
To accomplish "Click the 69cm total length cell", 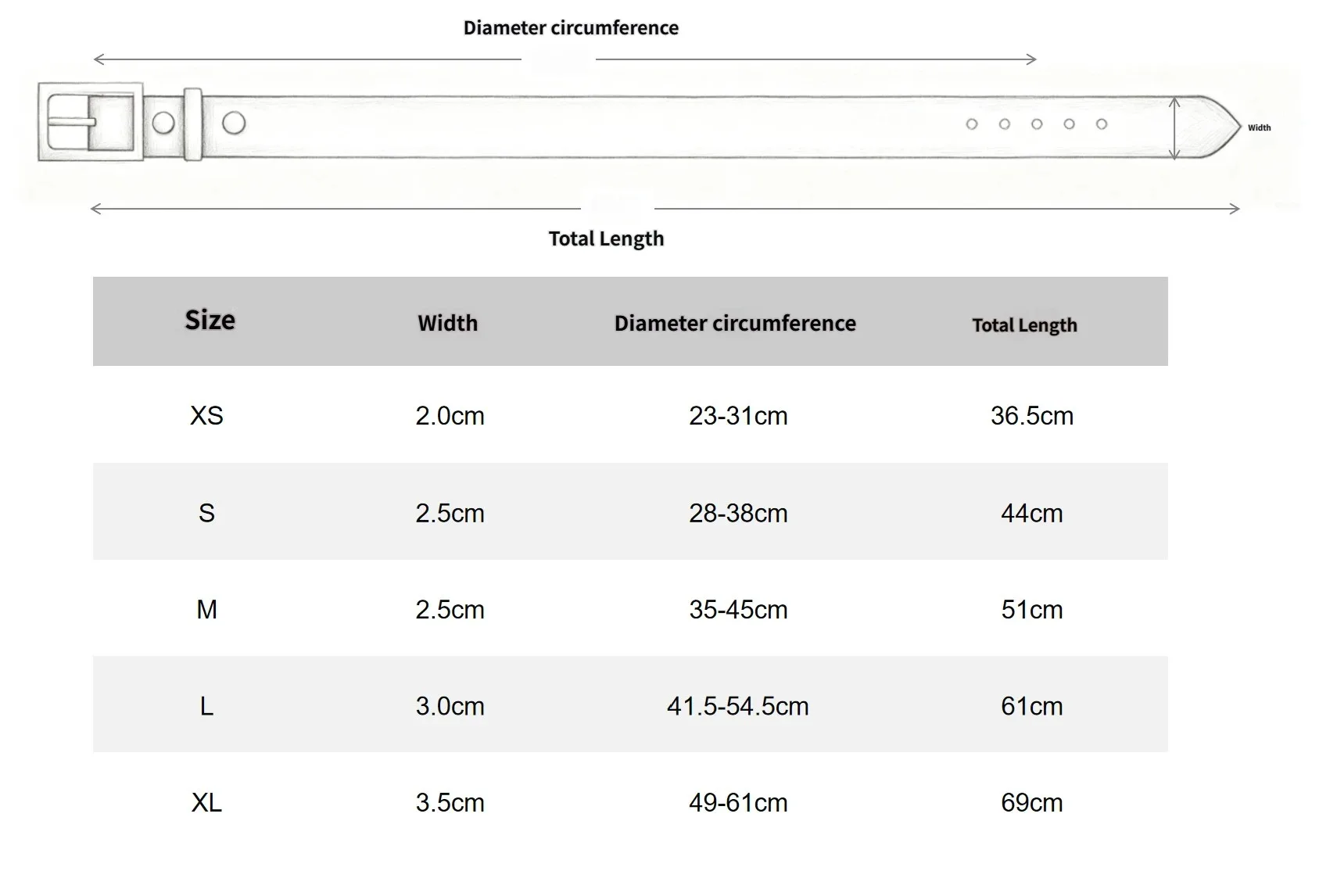I will (x=1031, y=802).
